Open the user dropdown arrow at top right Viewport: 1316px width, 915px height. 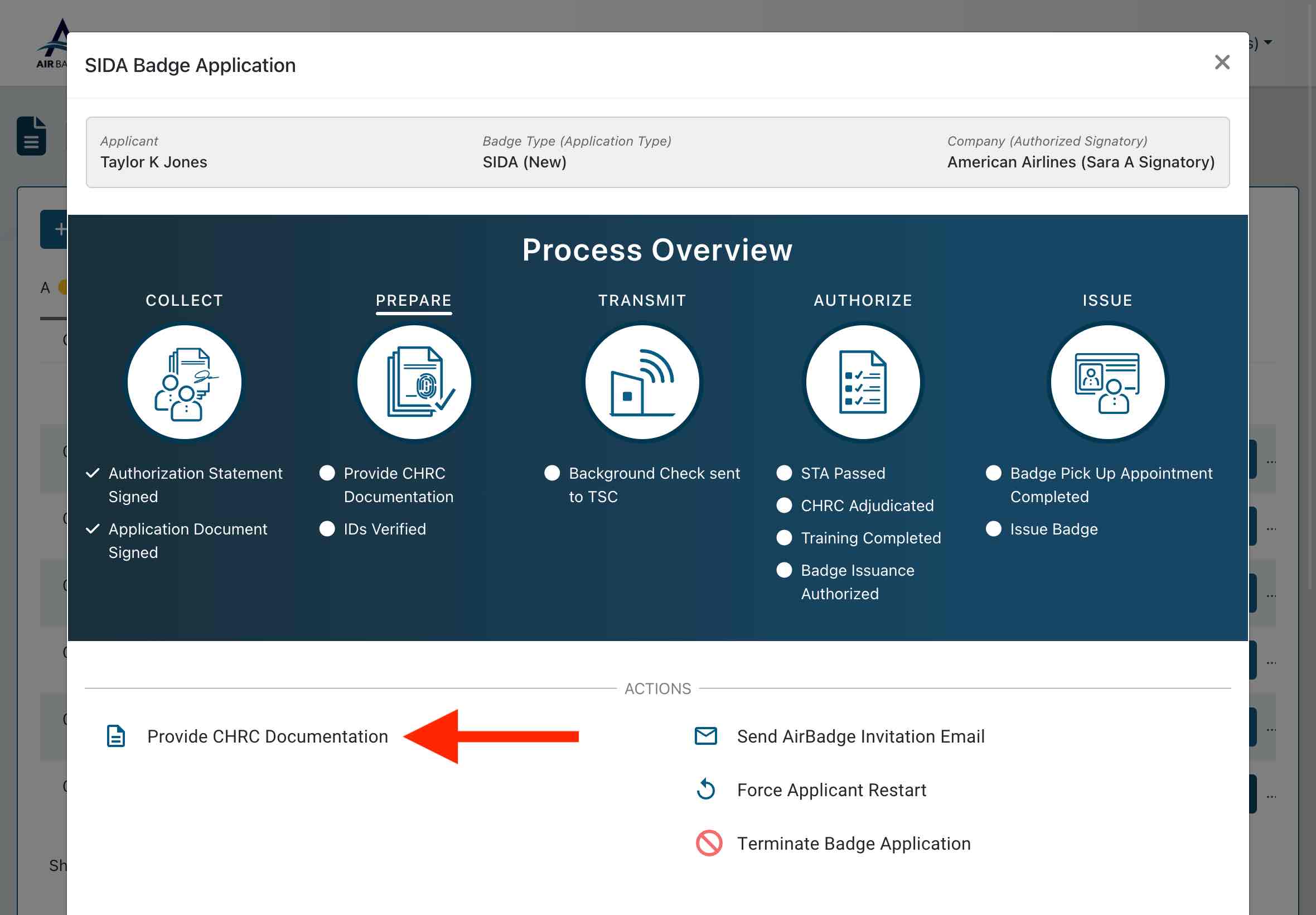pyautogui.click(x=1268, y=42)
